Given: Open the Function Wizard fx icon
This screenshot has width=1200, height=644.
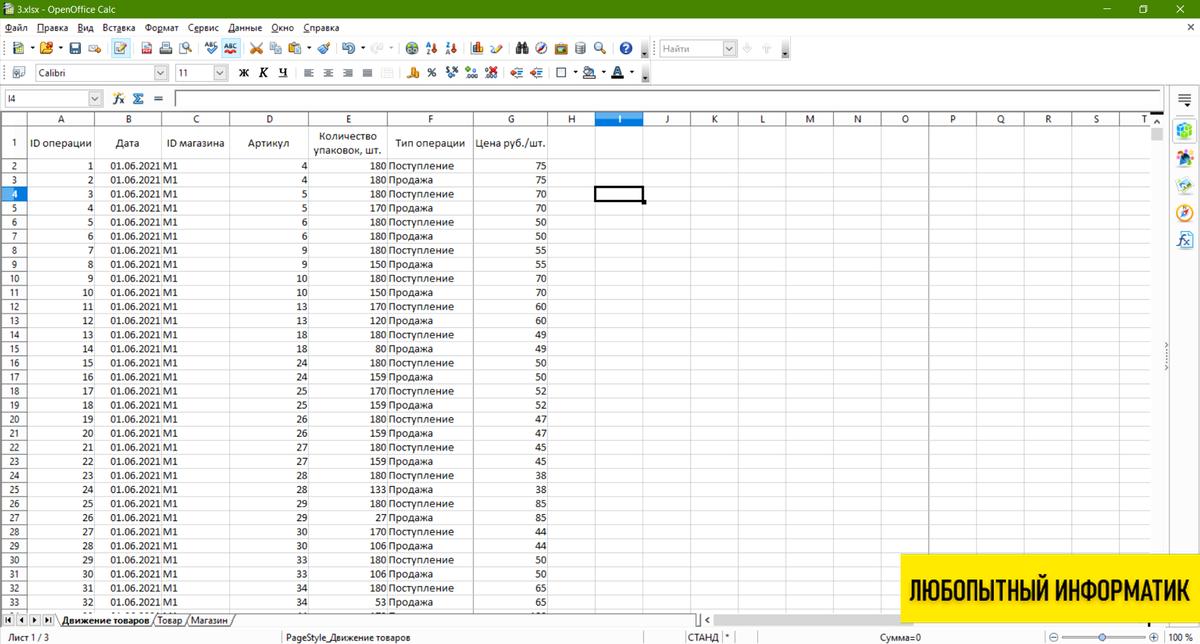Looking at the screenshot, I should point(118,99).
